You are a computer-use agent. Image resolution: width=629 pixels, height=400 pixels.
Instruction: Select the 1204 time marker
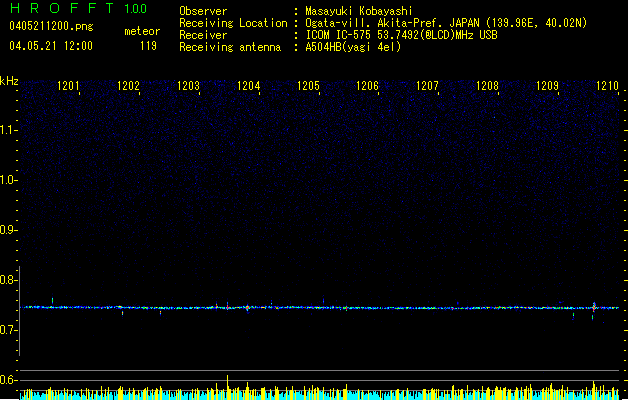[248, 87]
